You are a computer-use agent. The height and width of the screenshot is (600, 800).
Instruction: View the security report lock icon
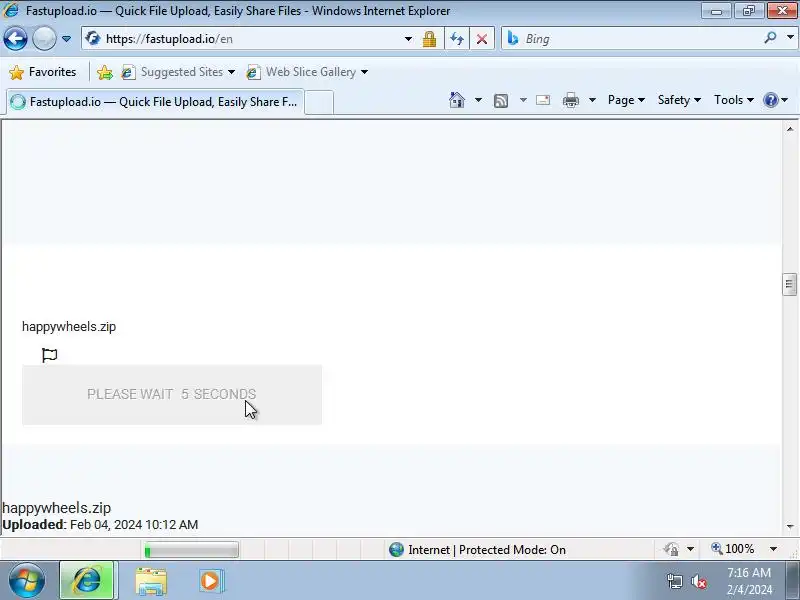pos(429,39)
